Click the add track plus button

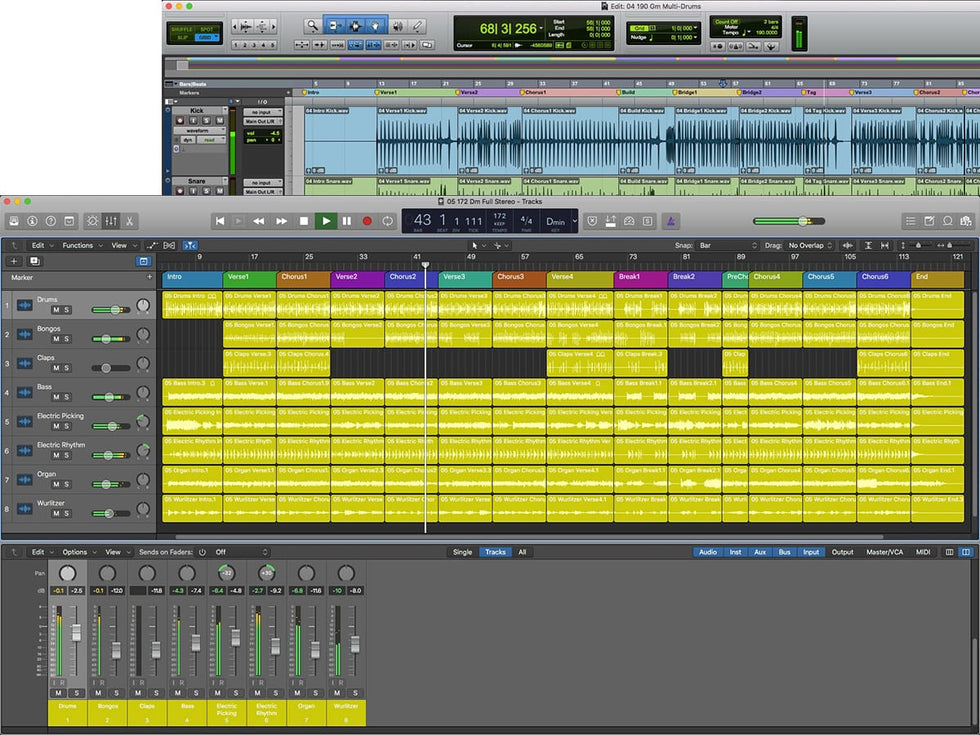pos(14,261)
